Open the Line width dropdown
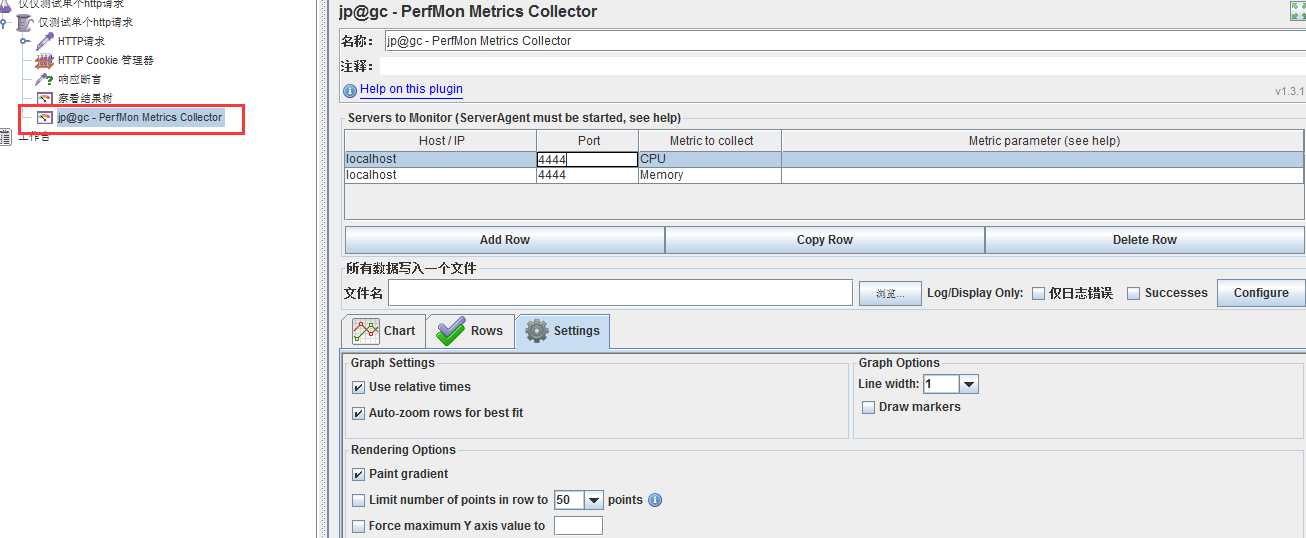This screenshot has height=538, width=1306. [x=968, y=384]
